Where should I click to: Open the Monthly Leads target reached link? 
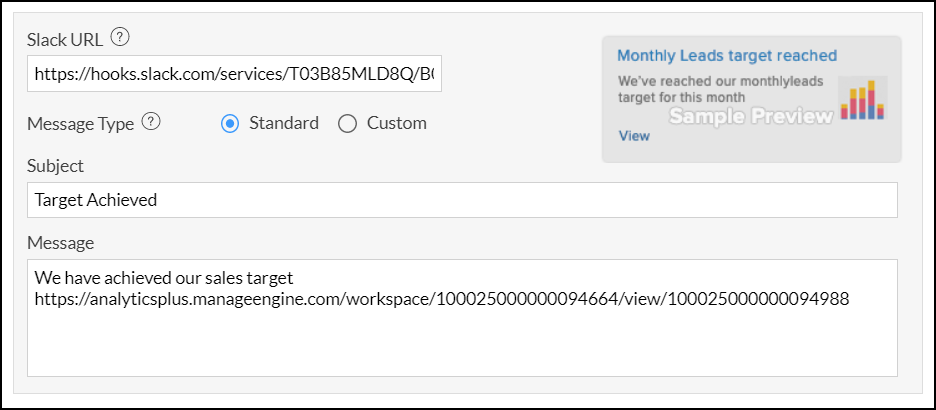[x=727, y=56]
